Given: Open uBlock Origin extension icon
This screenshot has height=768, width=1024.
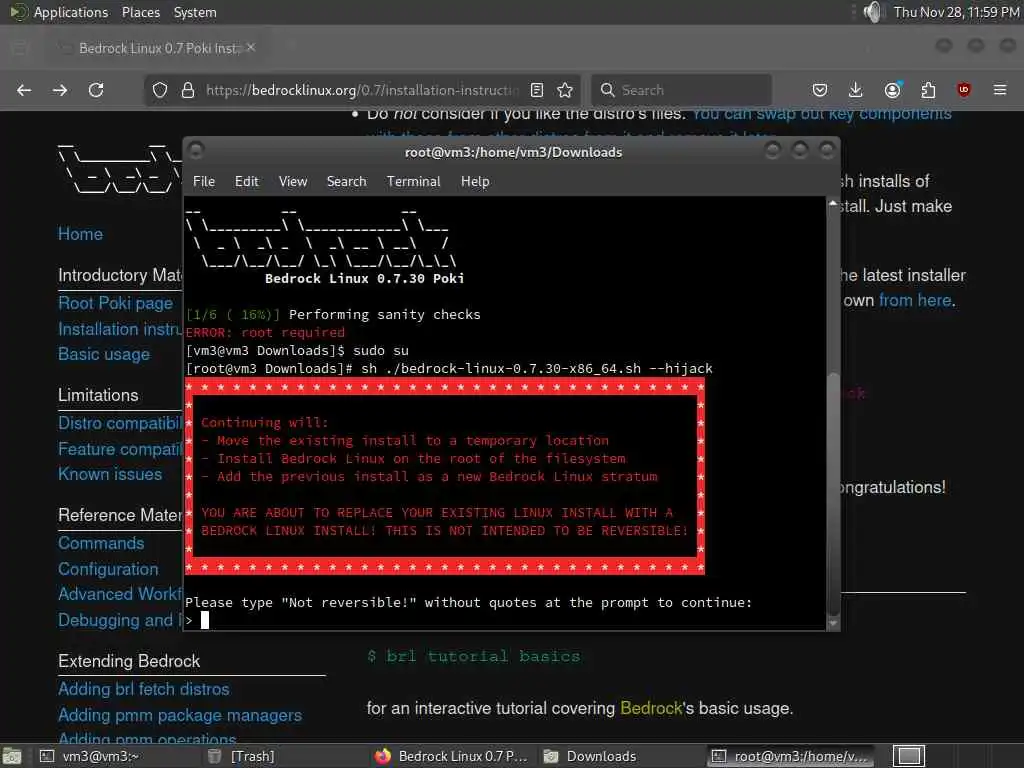Looking at the screenshot, I should pos(964,90).
